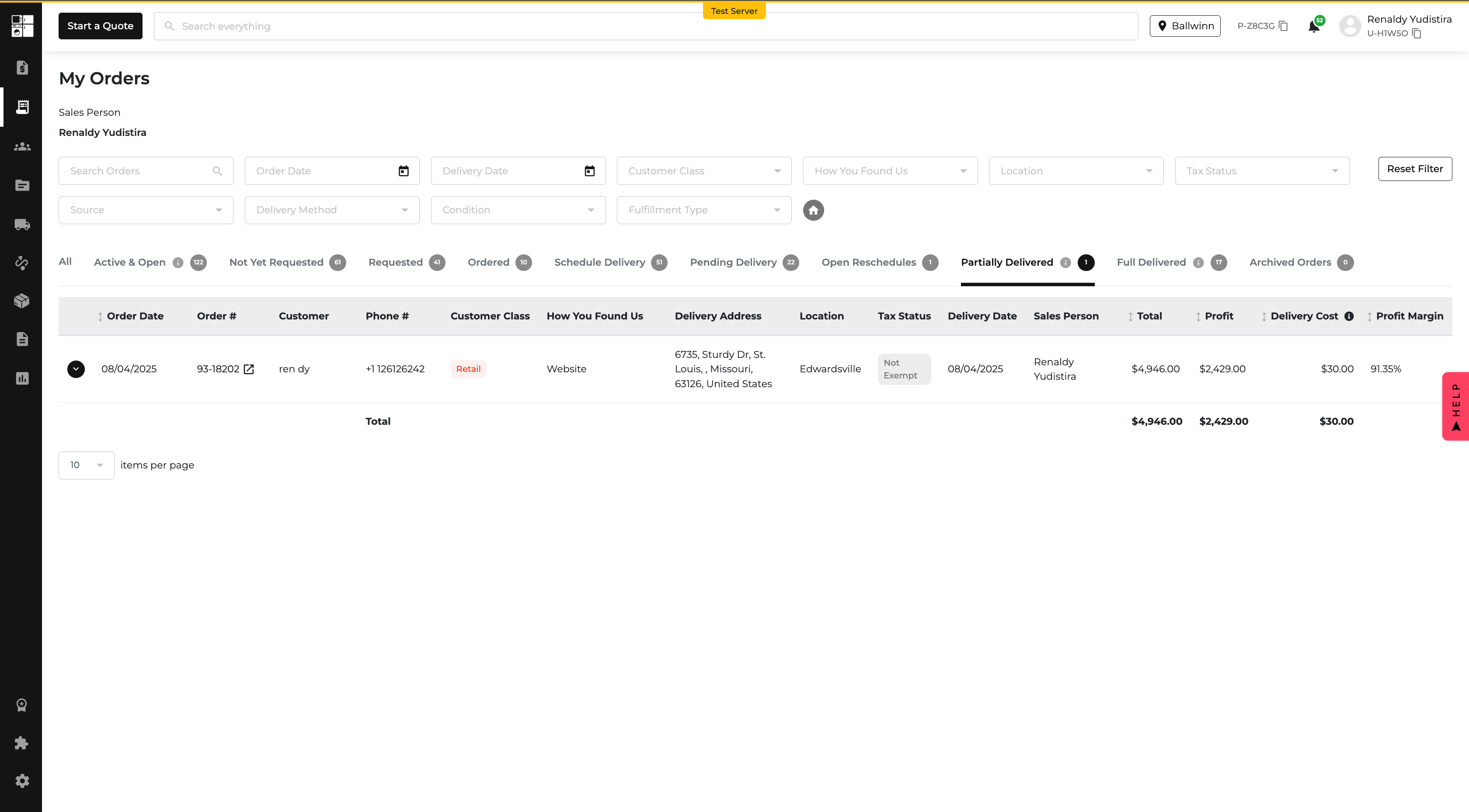This screenshot has width=1469, height=812.
Task: Open order 93-18202 in new window
Action: pyautogui.click(x=249, y=369)
